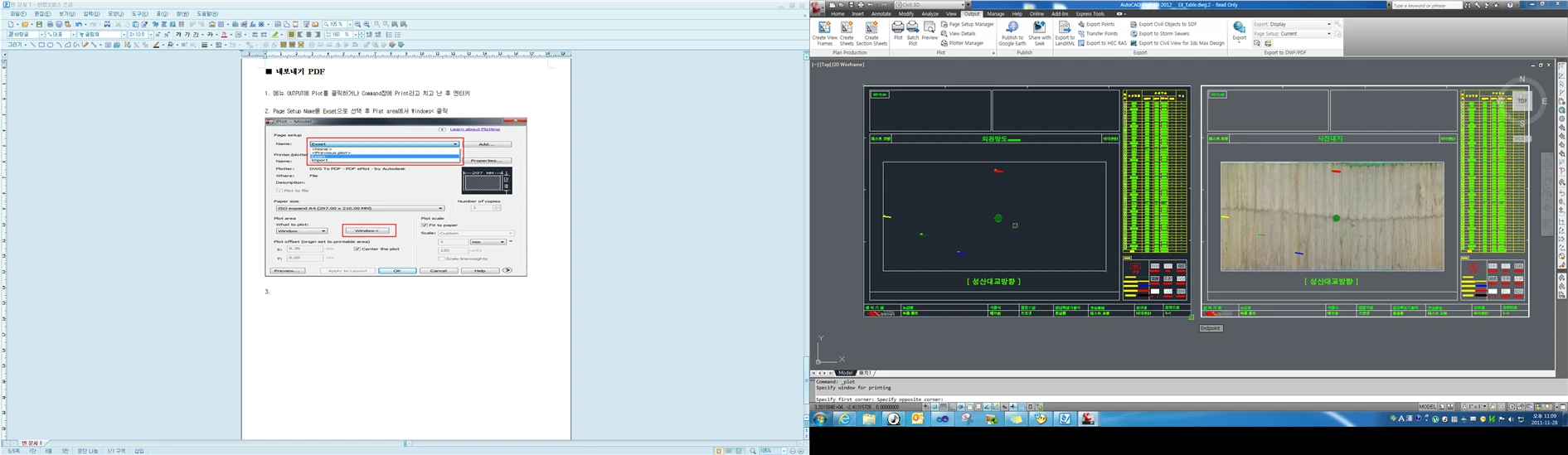The width and height of the screenshot is (1568, 455).
Task: Click the zoom in magnifier icon in Hangul
Action: pos(367,24)
